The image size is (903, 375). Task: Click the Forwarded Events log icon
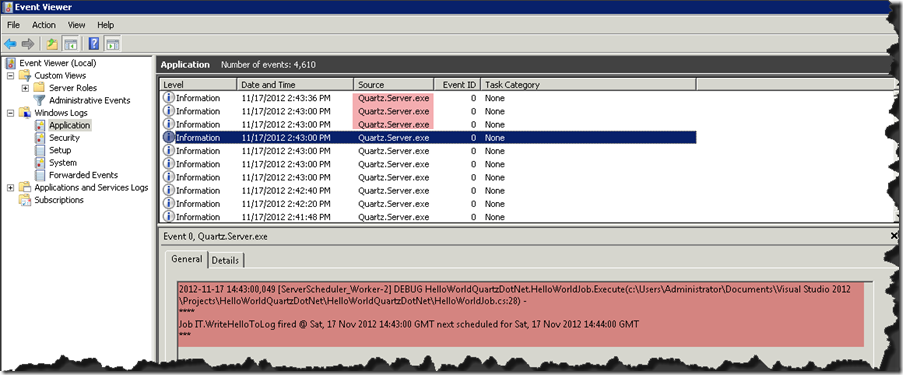[40, 175]
